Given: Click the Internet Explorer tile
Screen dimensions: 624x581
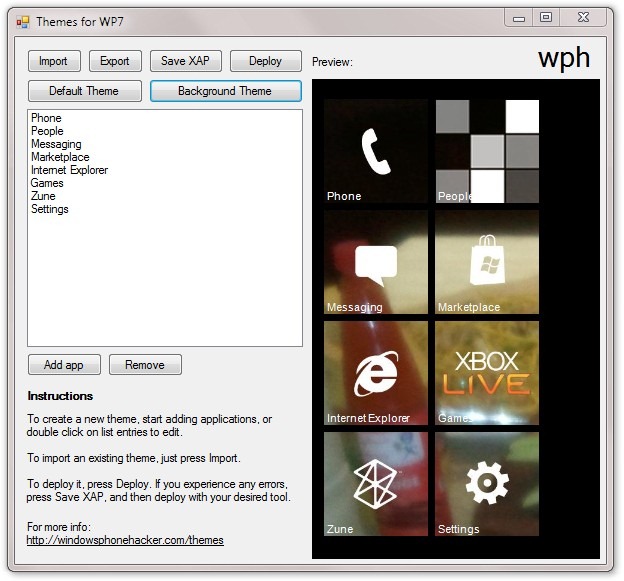Looking at the screenshot, I should [376, 373].
